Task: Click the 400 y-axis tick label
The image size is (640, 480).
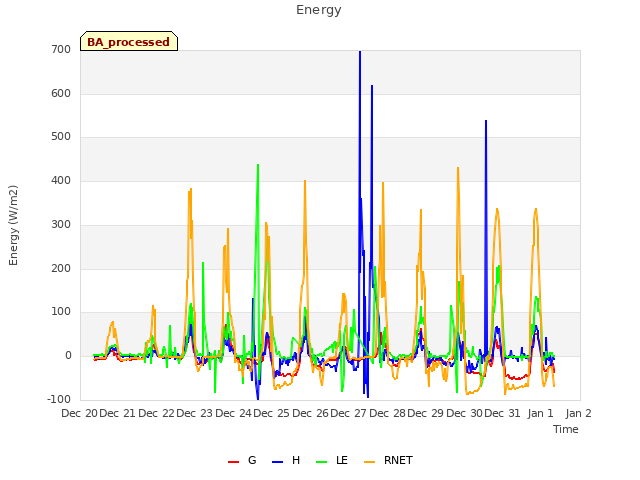Action: [x=61, y=180]
